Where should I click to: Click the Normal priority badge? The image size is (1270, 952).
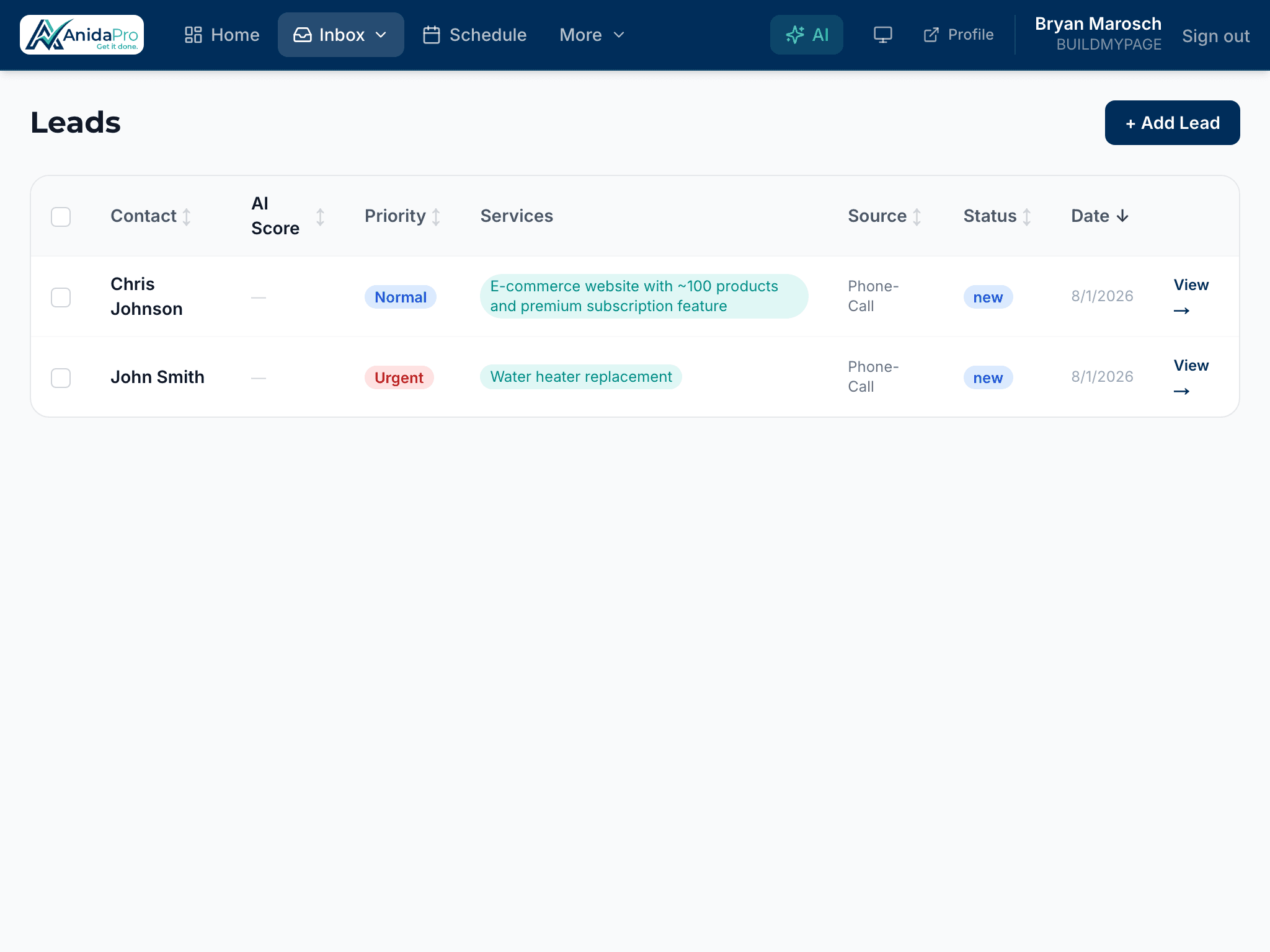(x=401, y=297)
